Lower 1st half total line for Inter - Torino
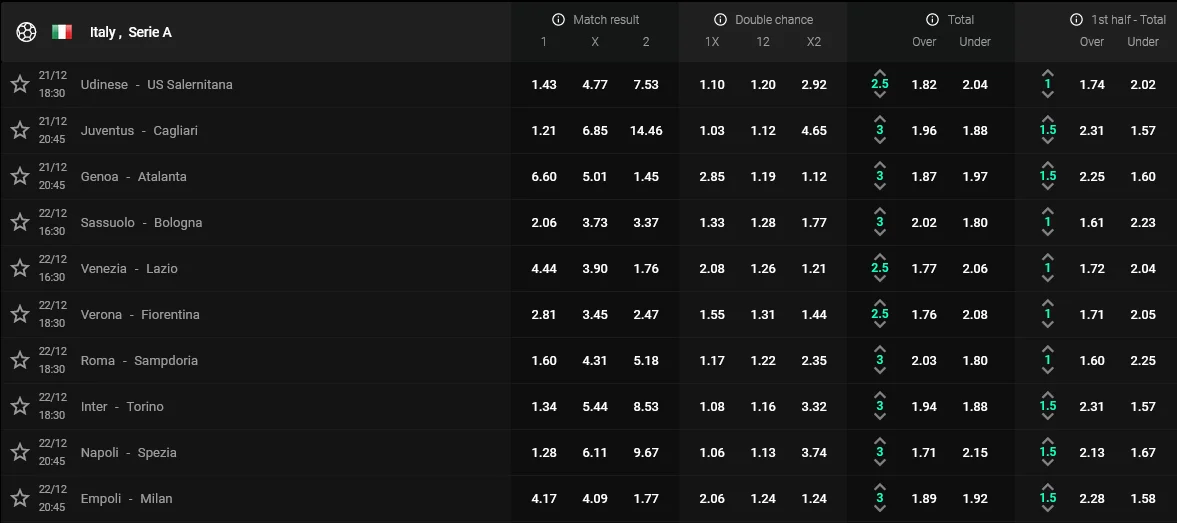This screenshot has height=523, width=1177. point(1048,418)
